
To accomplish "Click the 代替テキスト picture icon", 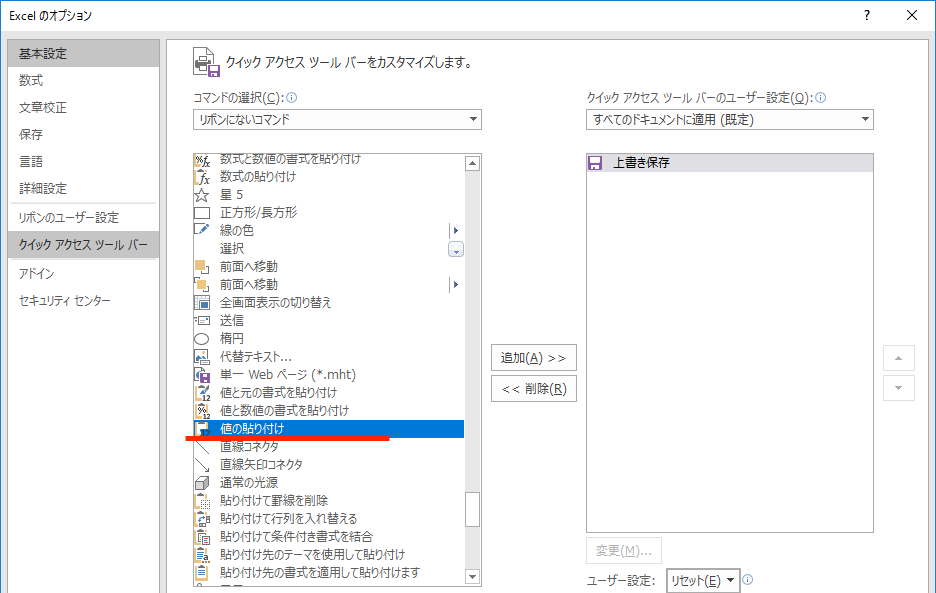I will [x=202, y=357].
